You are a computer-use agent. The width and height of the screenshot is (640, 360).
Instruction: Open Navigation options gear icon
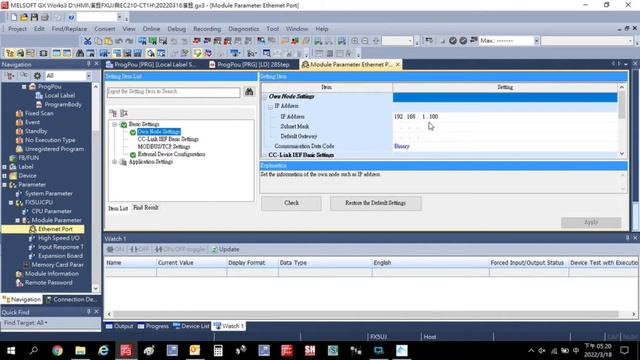point(37,76)
